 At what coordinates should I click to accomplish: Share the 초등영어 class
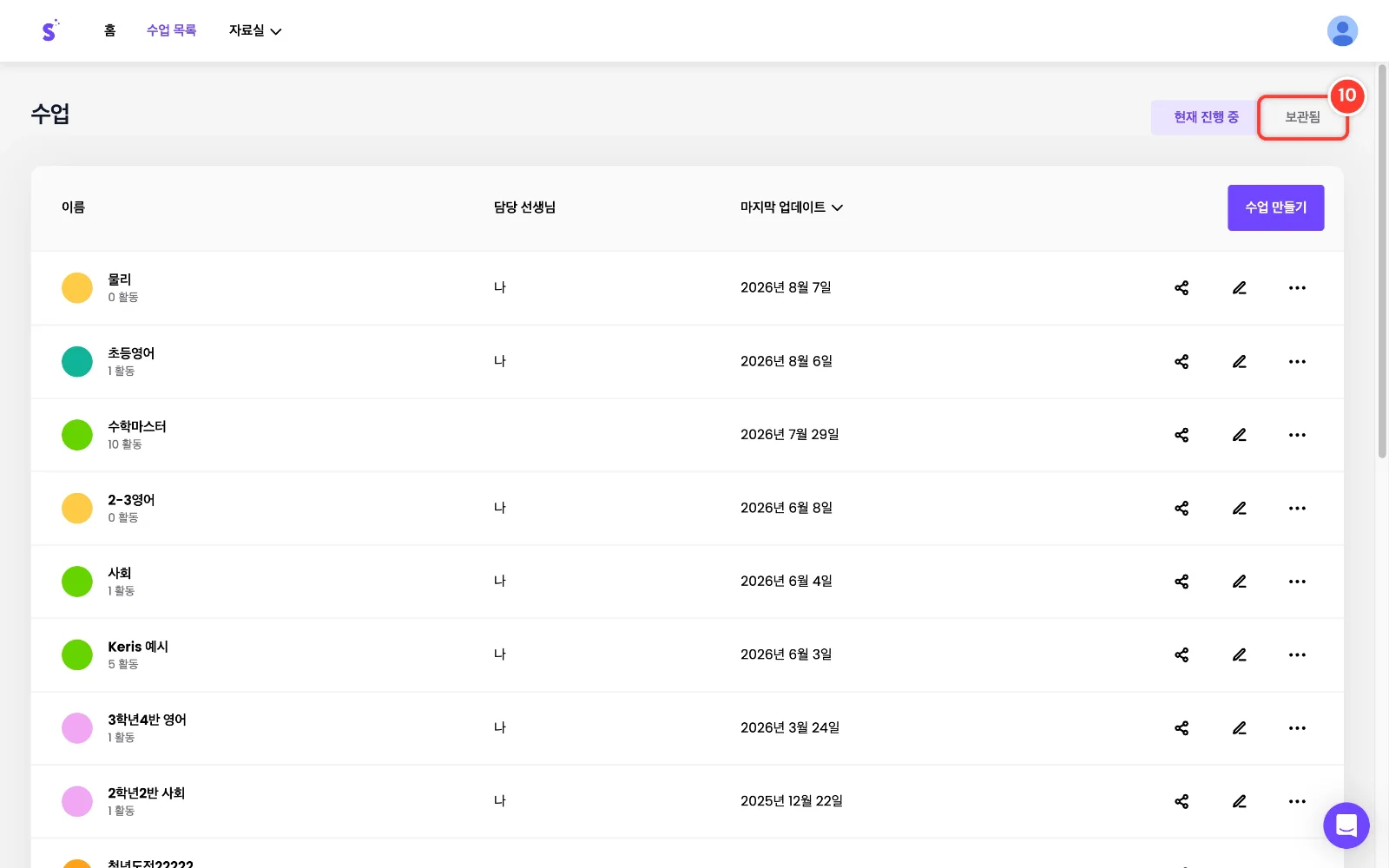1182,361
